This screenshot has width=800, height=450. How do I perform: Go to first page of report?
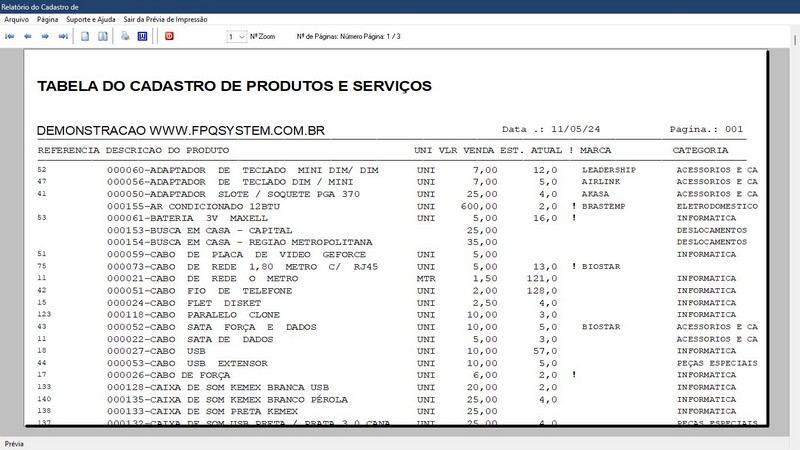pyautogui.click(x=10, y=36)
